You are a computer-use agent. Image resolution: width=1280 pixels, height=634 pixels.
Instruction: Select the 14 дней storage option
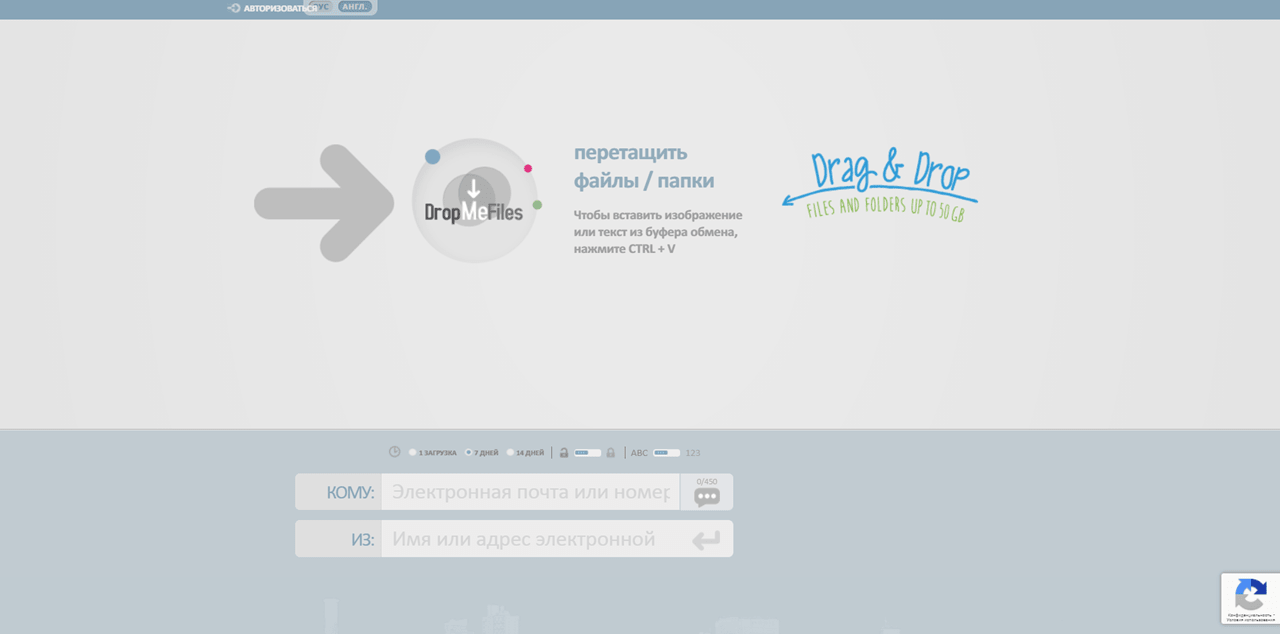[525, 453]
